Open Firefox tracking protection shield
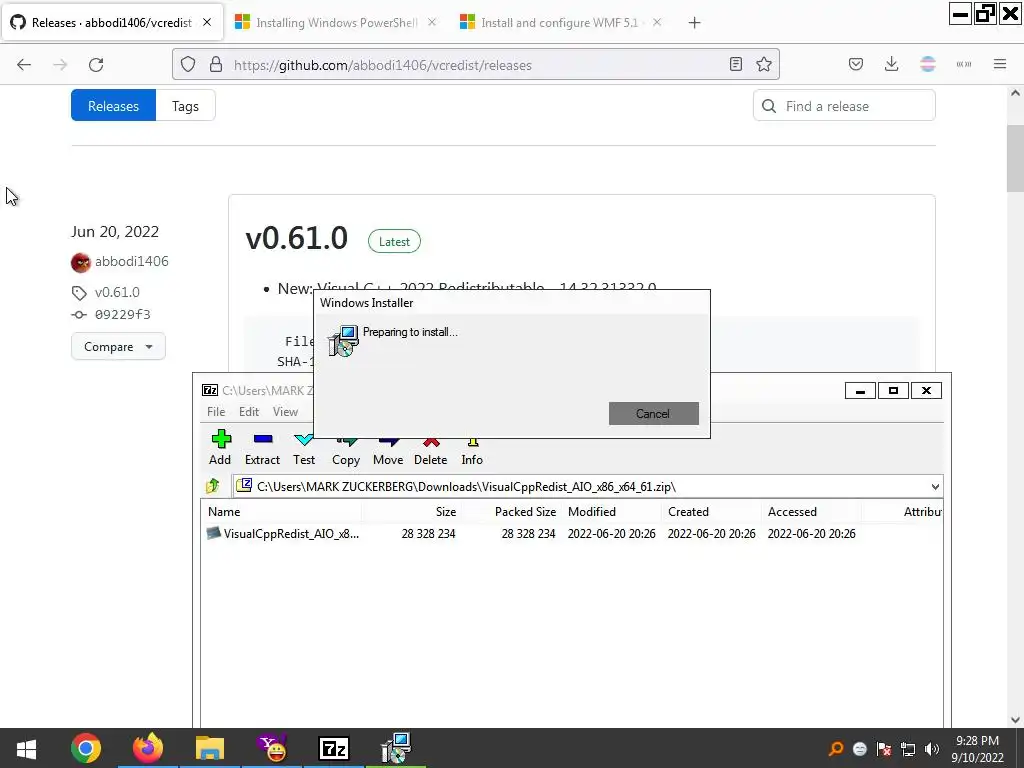1024x768 pixels. coord(188,65)
